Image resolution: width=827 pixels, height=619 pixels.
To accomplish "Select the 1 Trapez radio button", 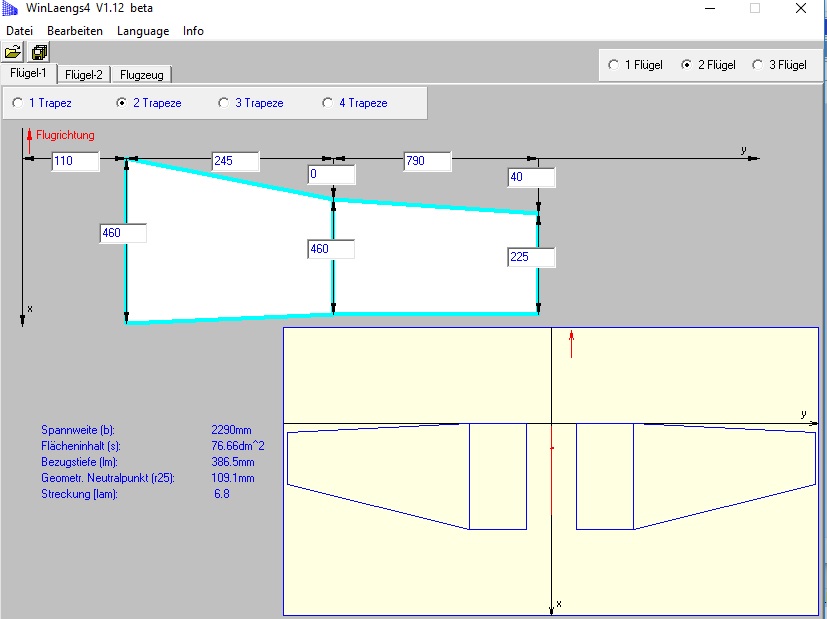I will click(x=18, y=103).
